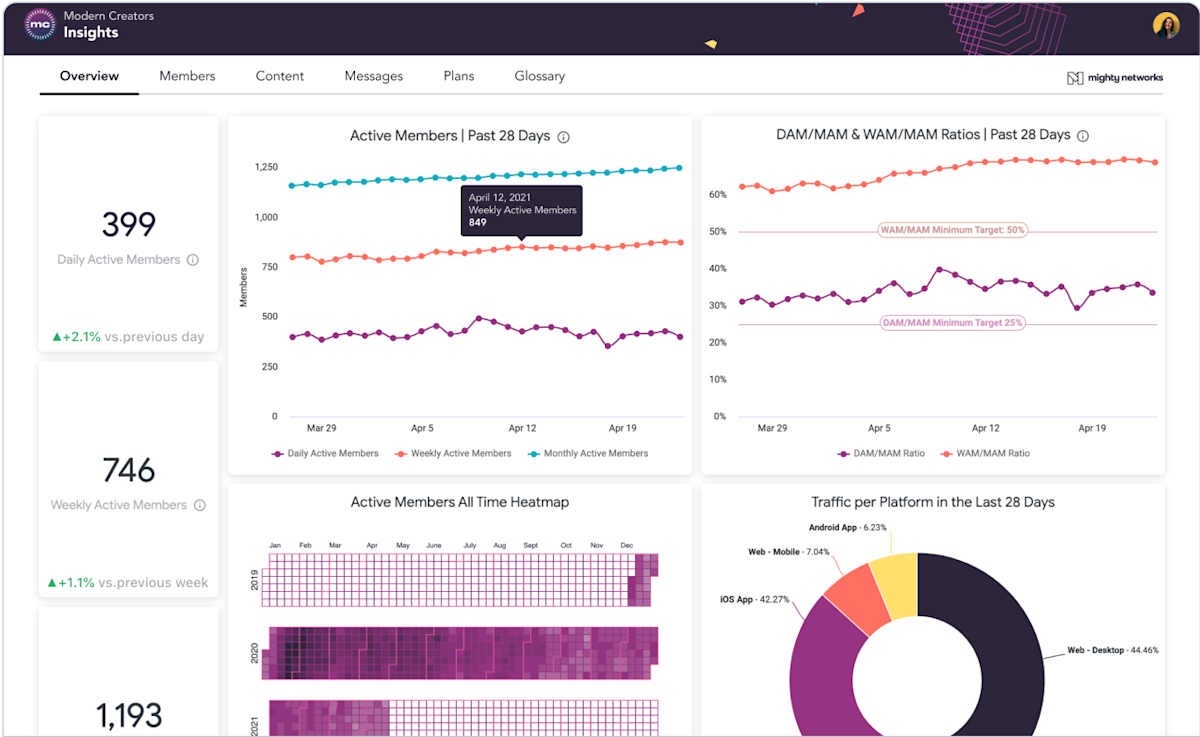The image size is (1200, 737).
Task: Click the Modern Creators Insights header title
Action: [109, 25]
